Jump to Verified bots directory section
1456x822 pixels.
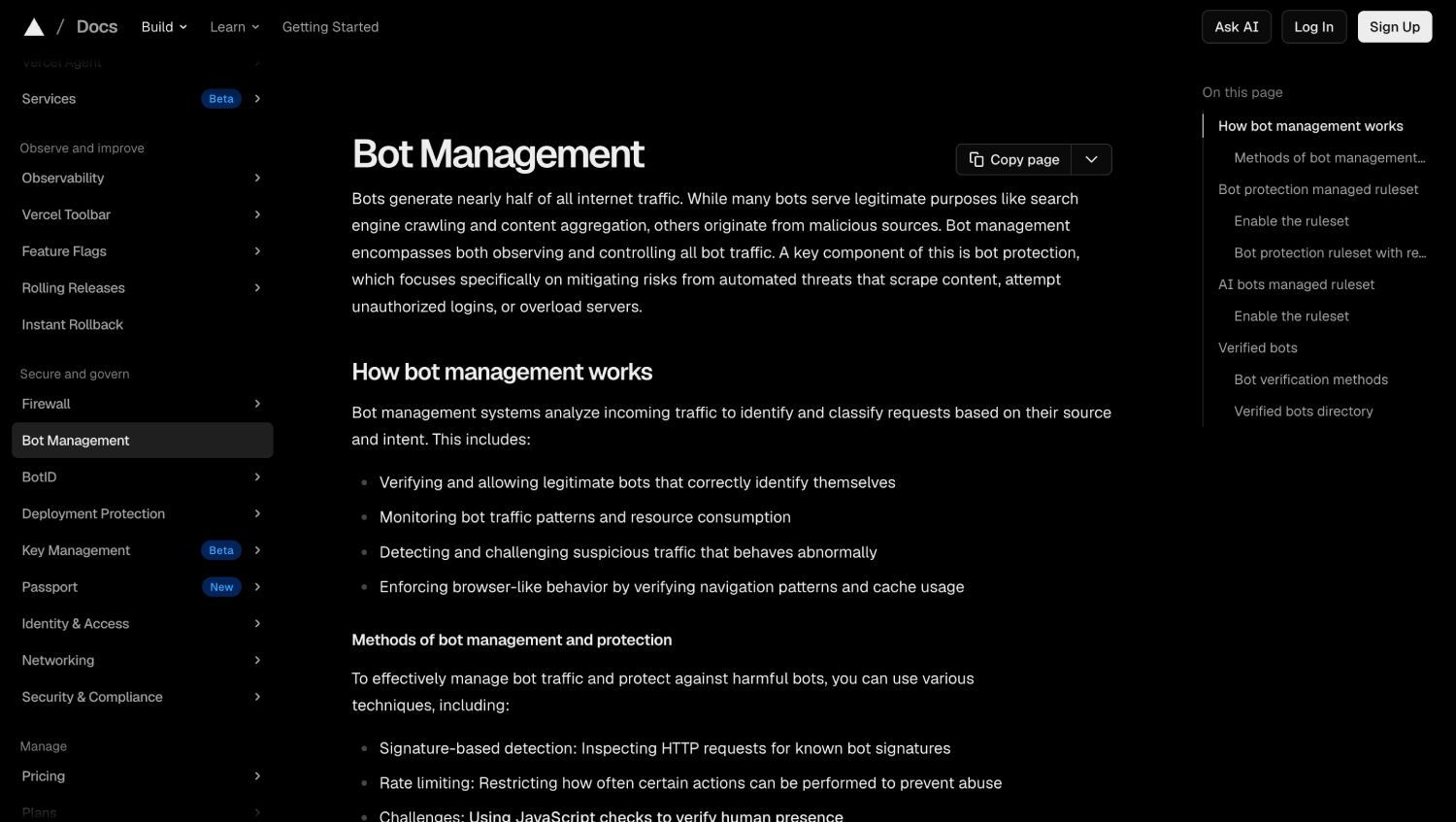click(x=1304, y=411)
